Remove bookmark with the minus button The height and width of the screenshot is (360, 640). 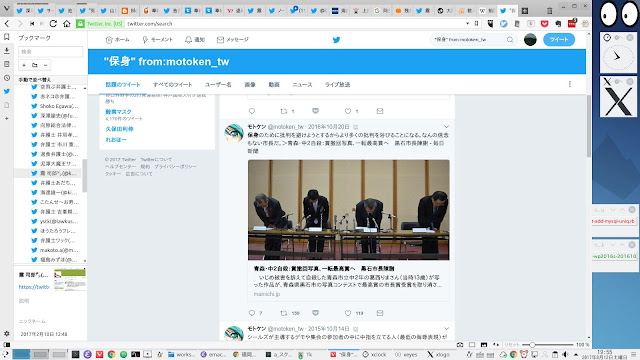(45, 65)
